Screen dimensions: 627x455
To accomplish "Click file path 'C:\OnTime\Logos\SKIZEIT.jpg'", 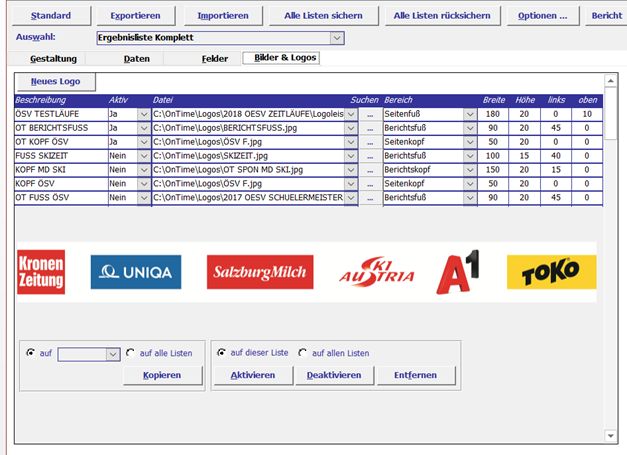I will (210, 156).
